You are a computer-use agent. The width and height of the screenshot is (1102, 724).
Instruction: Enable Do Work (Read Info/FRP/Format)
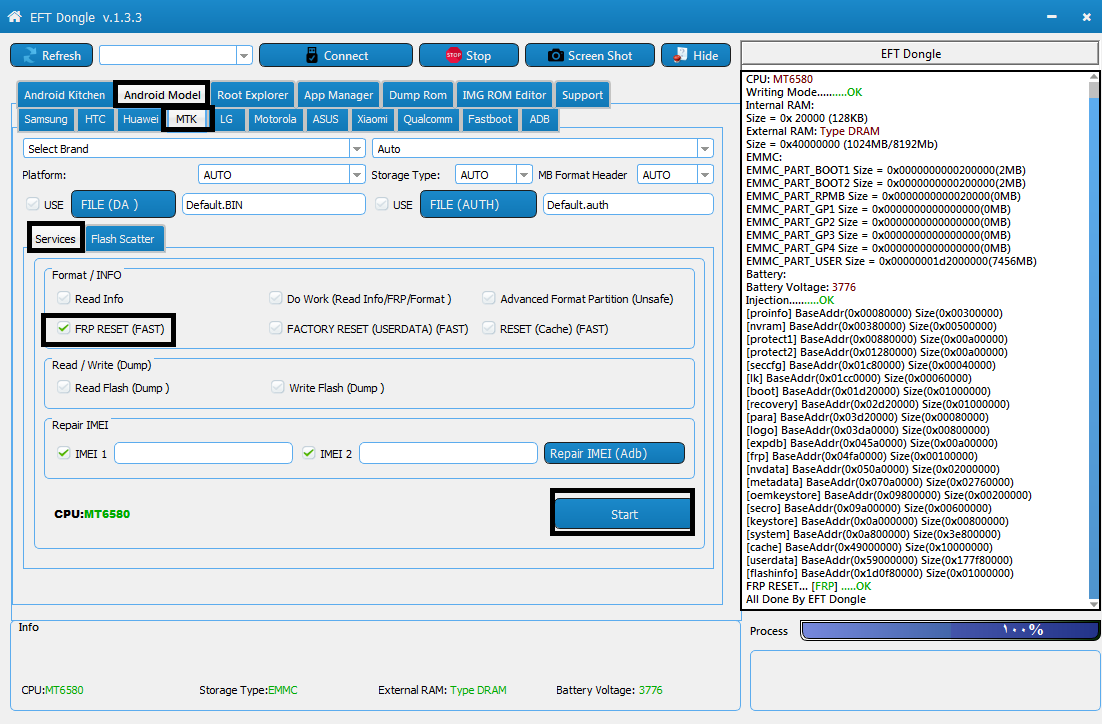click(276, 298)
